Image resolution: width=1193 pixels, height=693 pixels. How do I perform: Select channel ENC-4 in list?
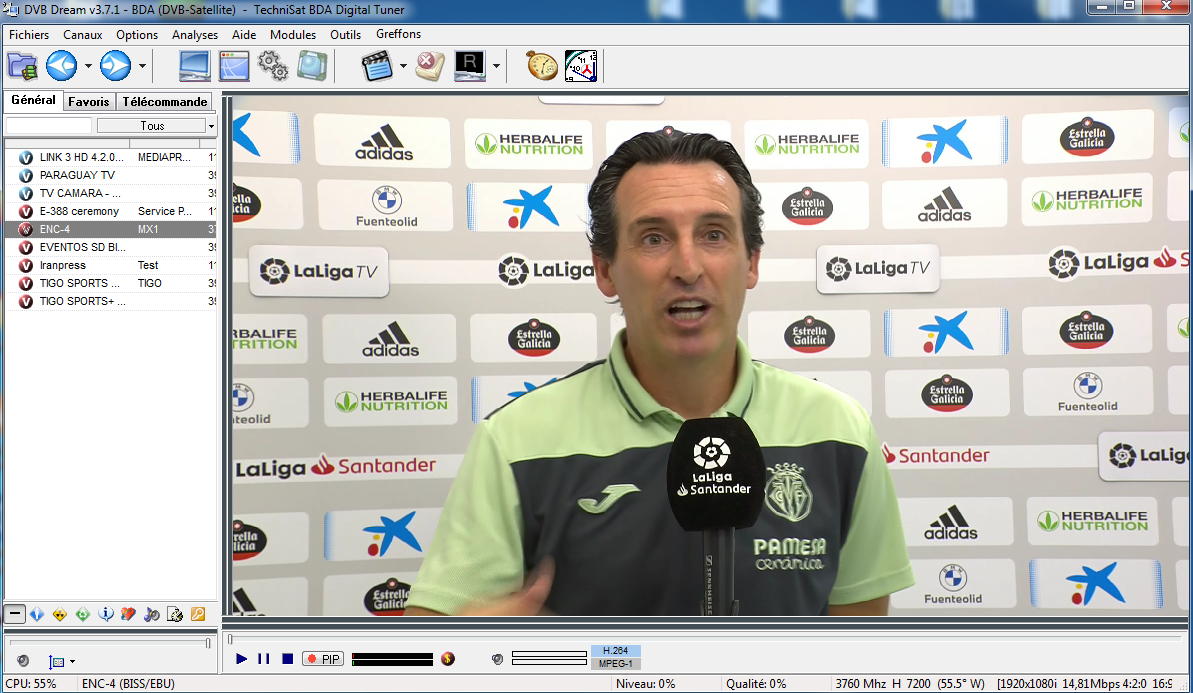pos(111,229)
